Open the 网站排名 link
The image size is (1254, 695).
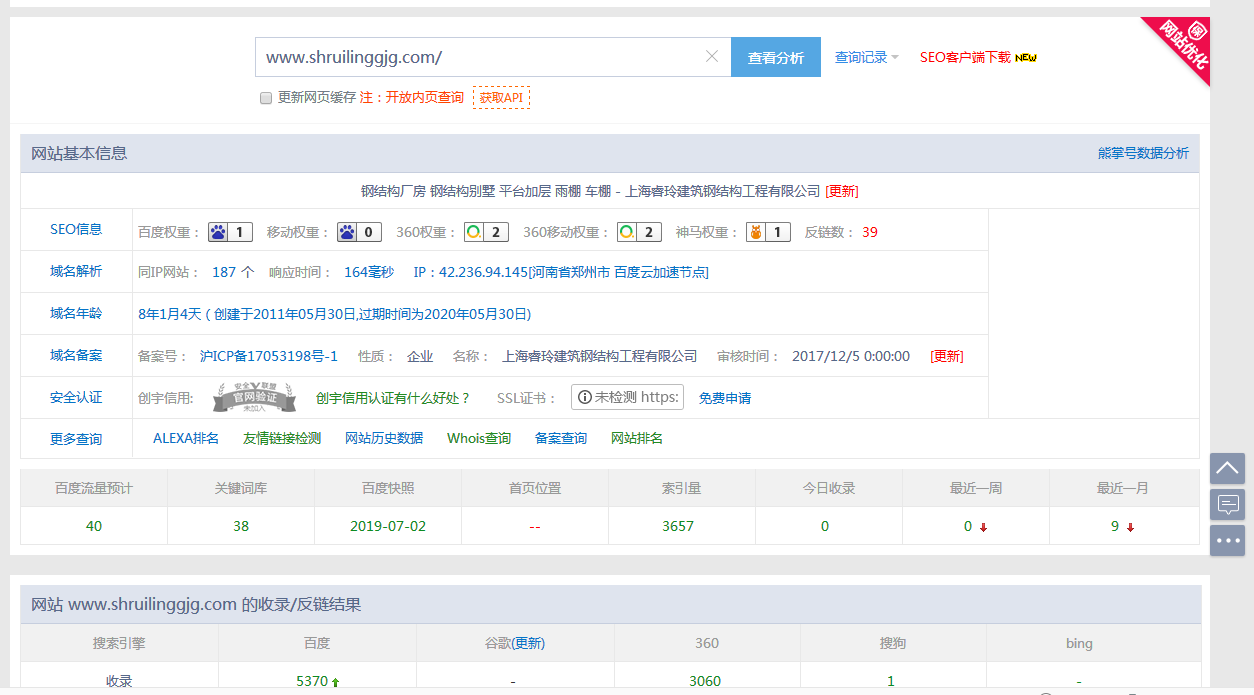pos(637,438)
